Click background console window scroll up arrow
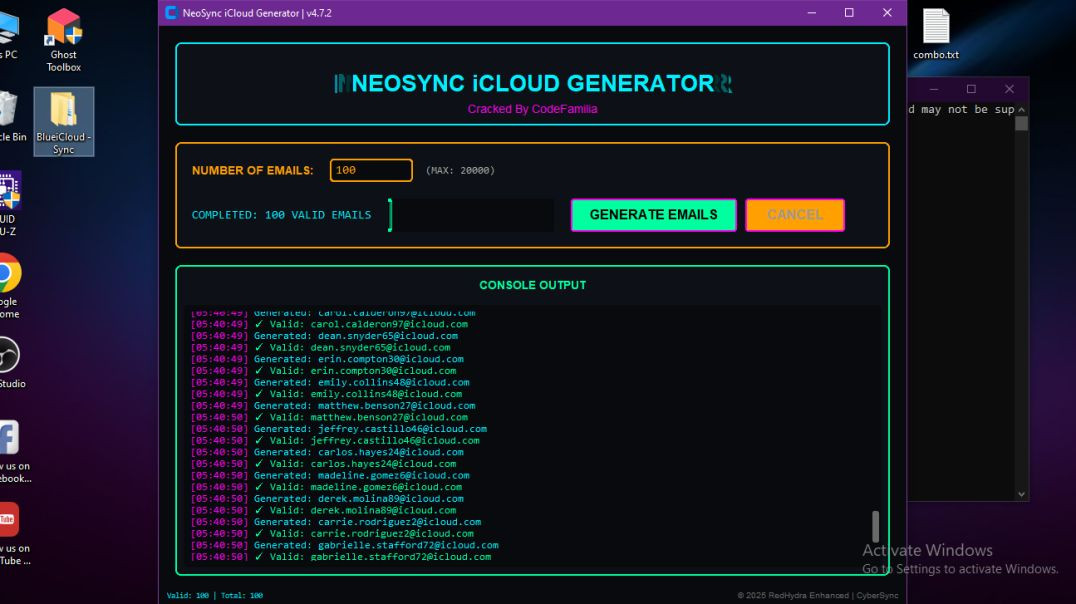The height and width of the screenshot is (604, 1076). click(1021, 109)
